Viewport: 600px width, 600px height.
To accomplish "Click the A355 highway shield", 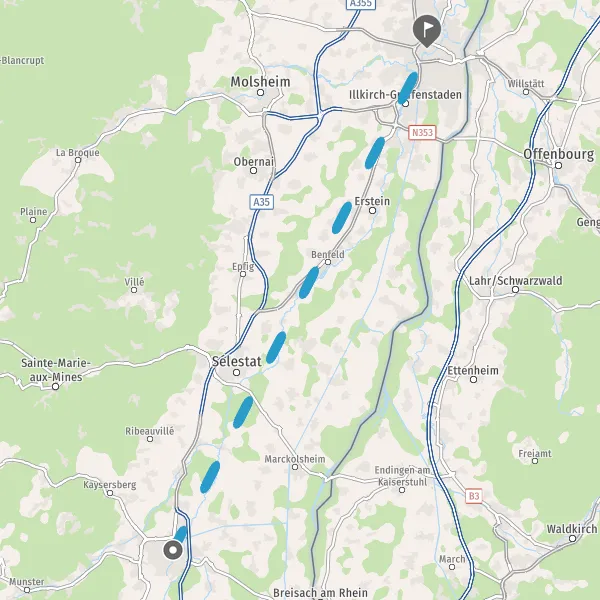I will tap(361, 3).
